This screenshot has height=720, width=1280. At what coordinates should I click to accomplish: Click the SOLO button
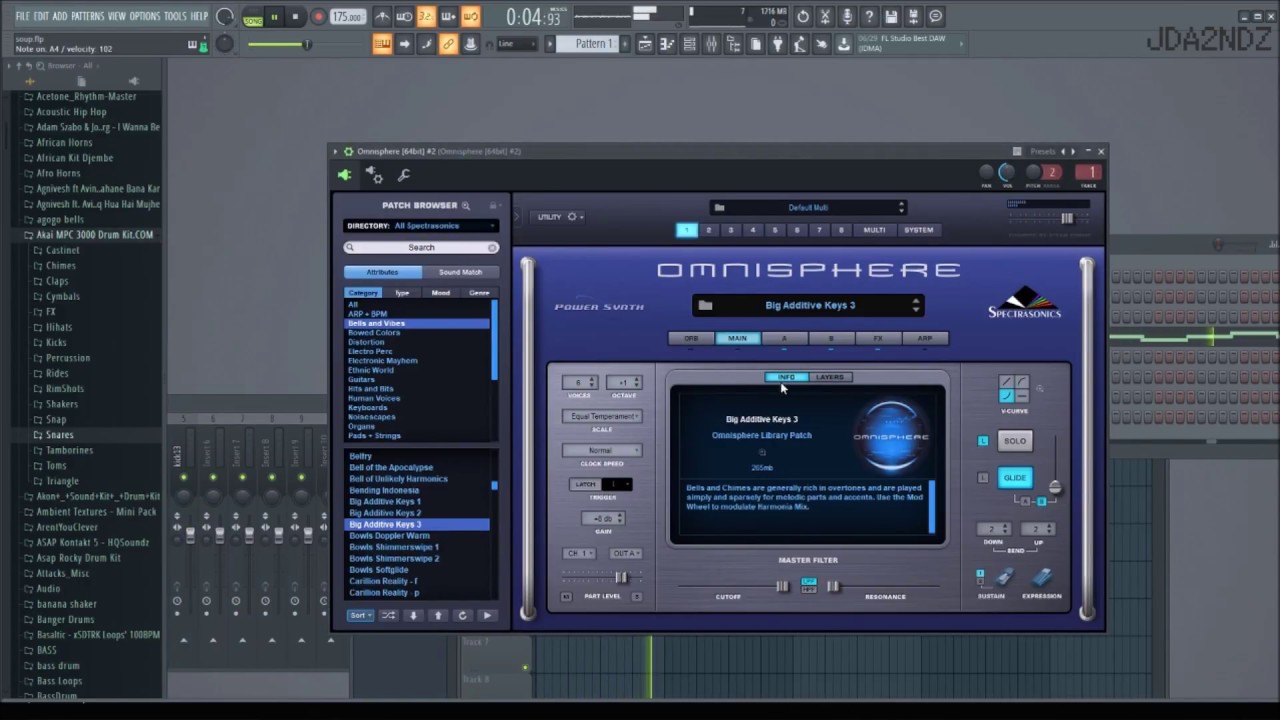1015,441
